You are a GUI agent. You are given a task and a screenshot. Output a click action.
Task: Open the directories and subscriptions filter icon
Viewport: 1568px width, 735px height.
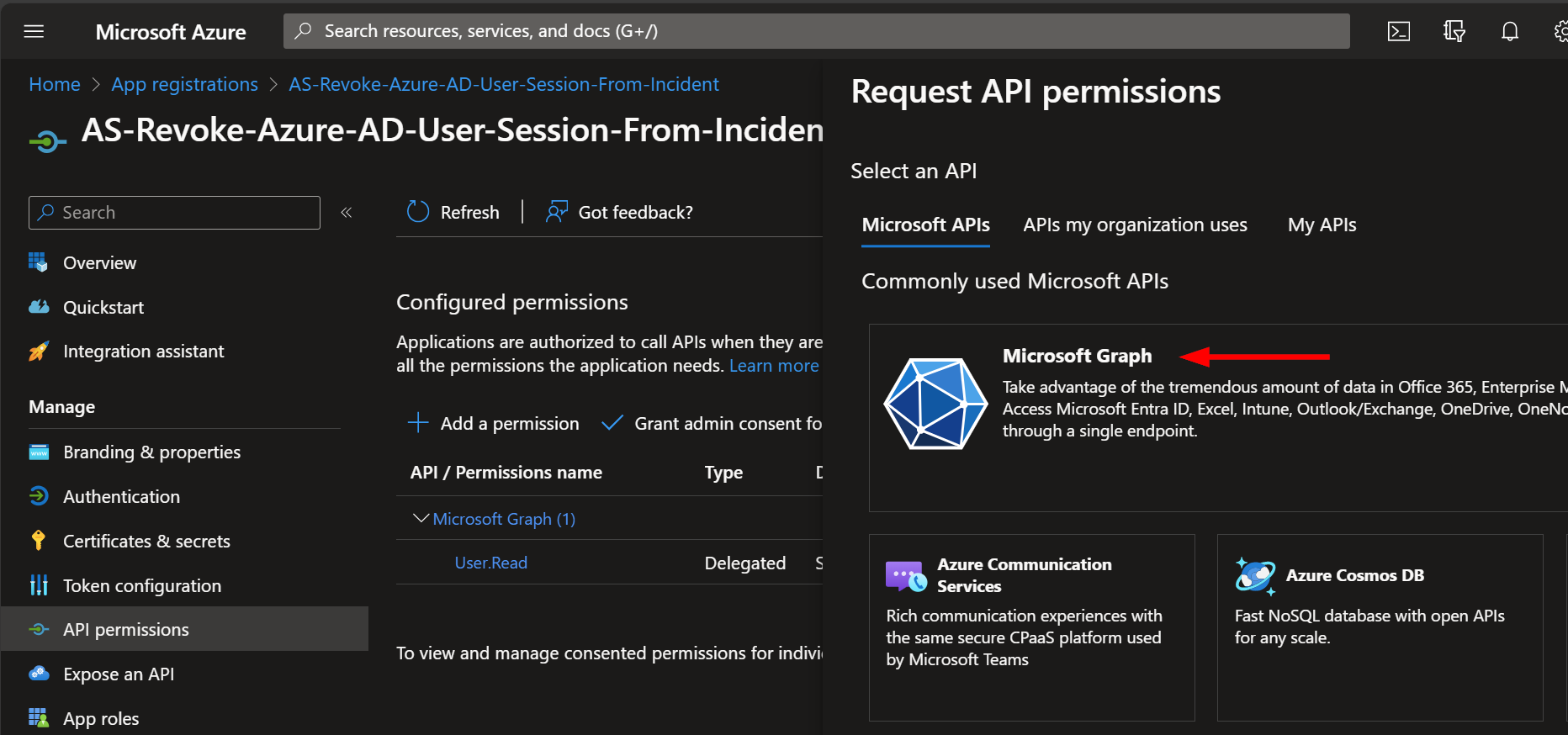[1454, 31]
